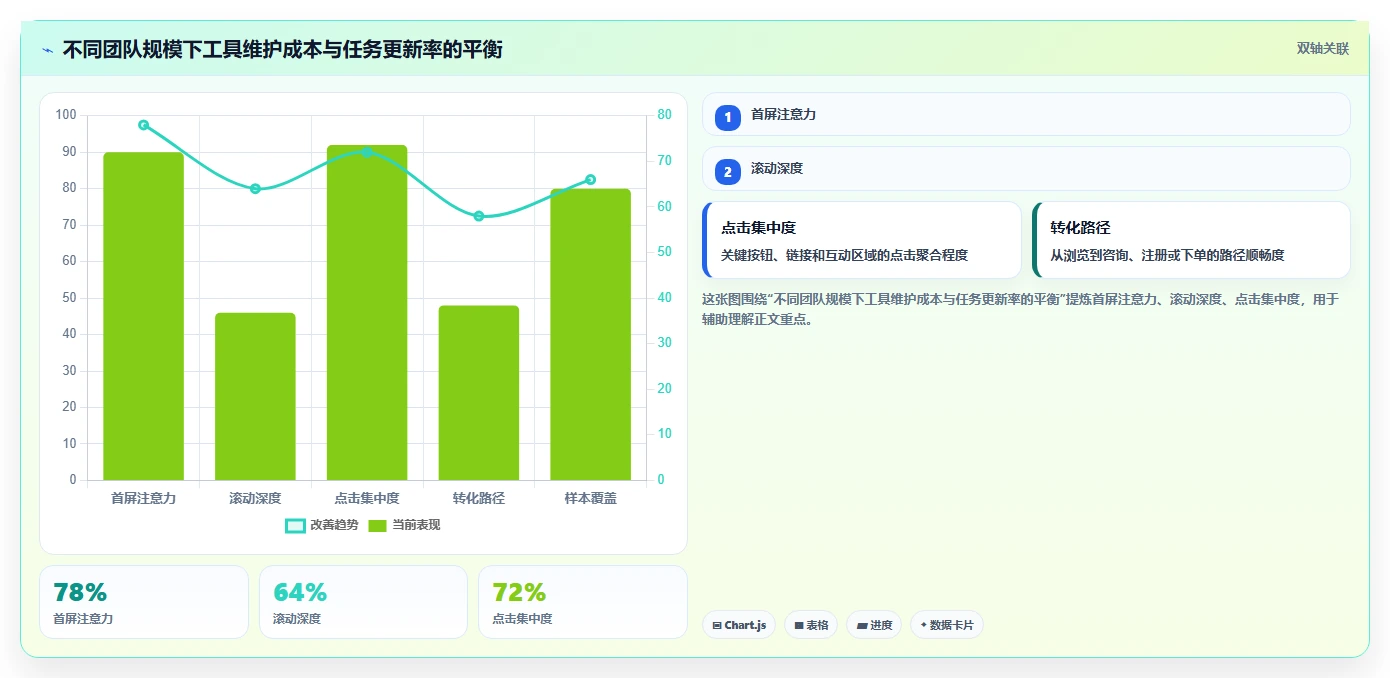Select numbered badge 2 for 滚动深度

728,172
